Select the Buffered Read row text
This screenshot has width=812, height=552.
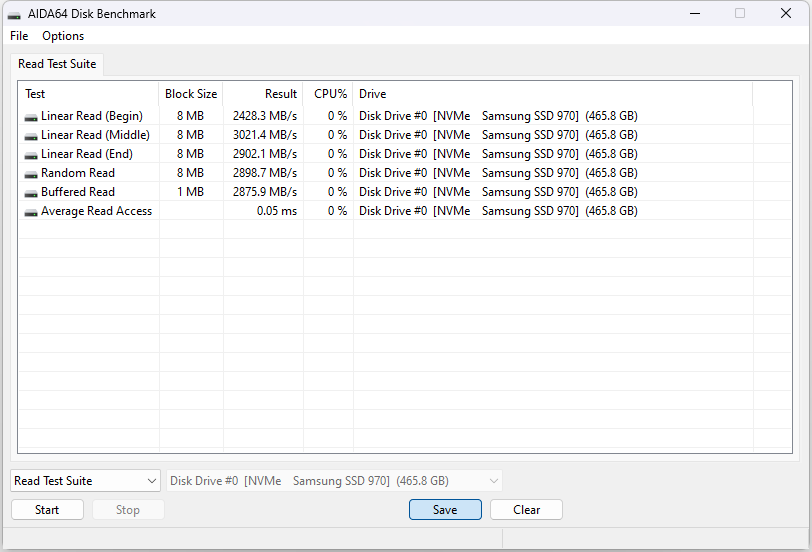(x=78, y=192)
